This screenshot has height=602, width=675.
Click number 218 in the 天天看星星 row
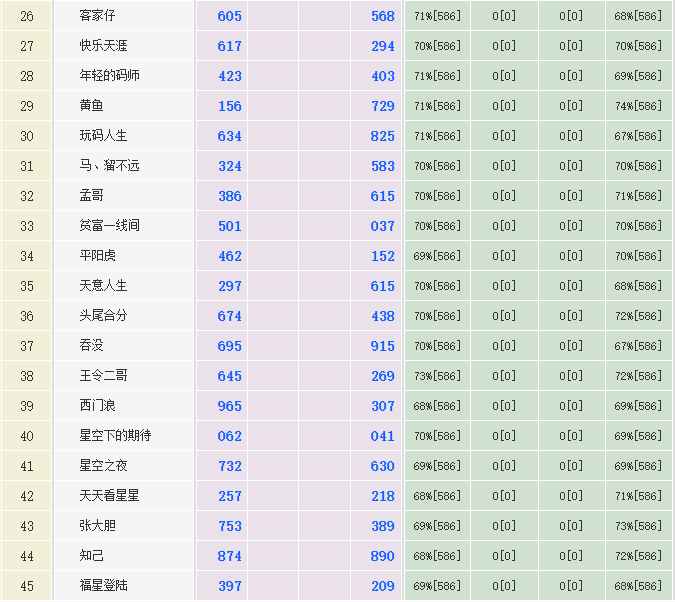pos(382,496)
